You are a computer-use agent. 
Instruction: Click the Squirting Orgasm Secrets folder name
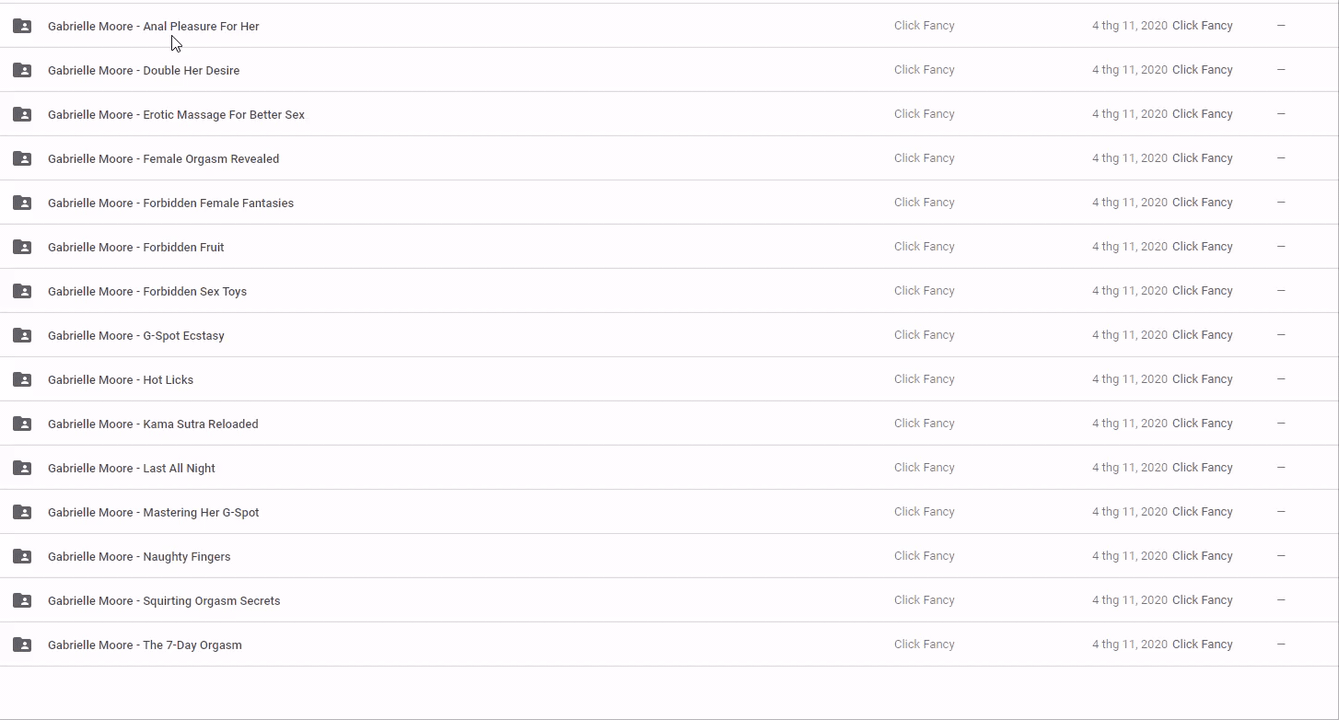[x=164, y=601]
